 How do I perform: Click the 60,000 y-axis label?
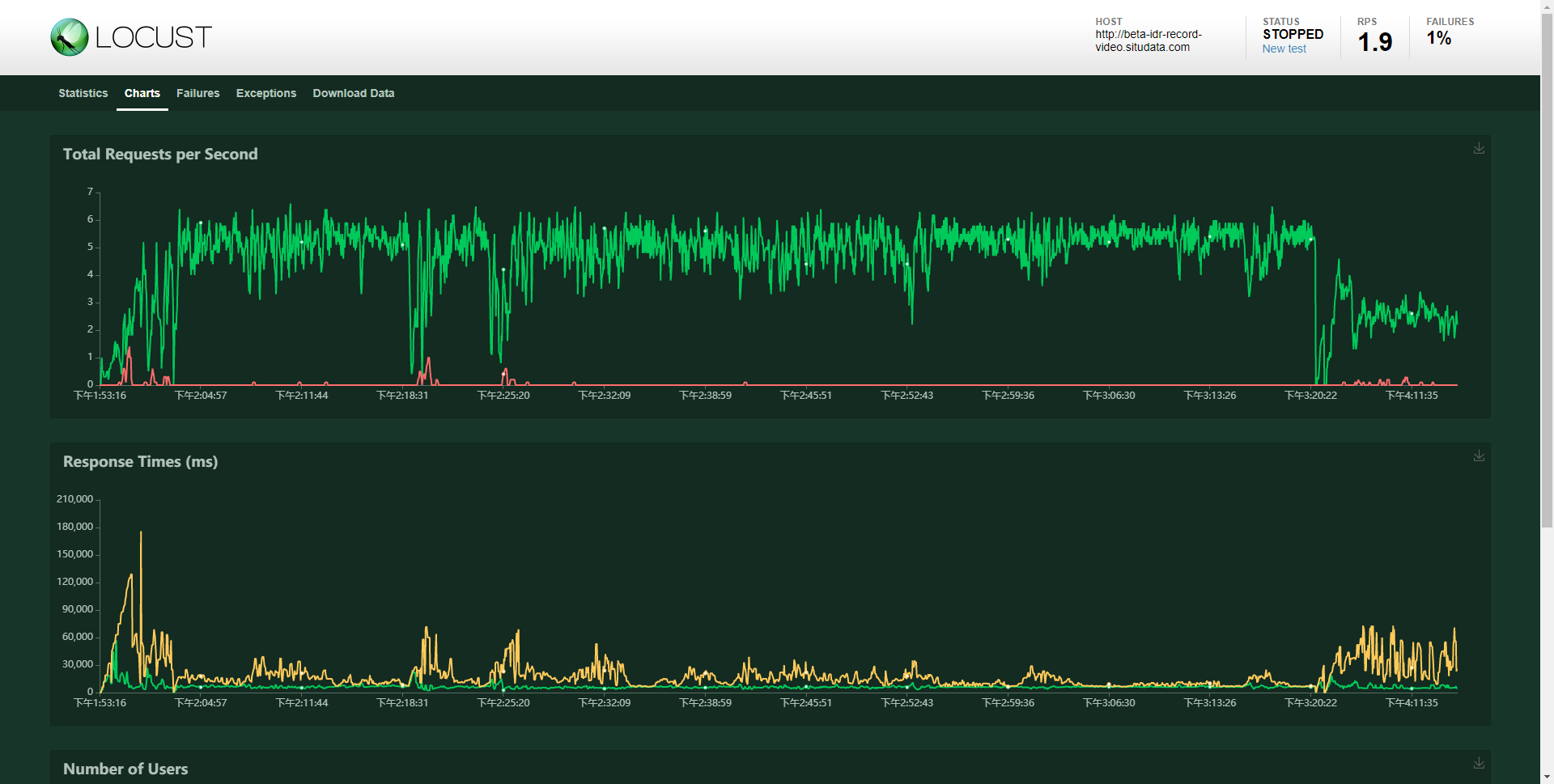(78, 637)
